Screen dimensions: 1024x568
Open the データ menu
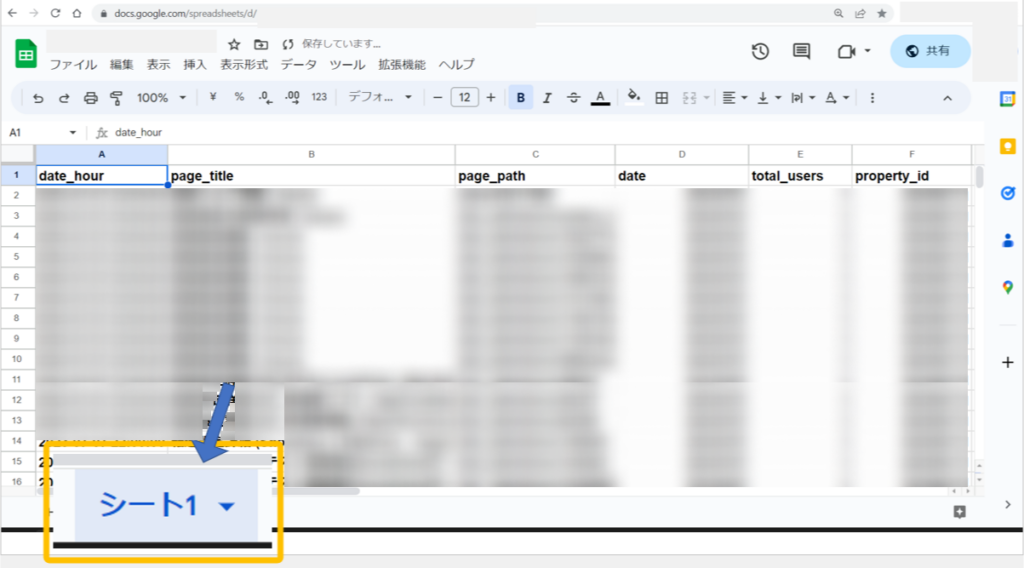point(298,65)
